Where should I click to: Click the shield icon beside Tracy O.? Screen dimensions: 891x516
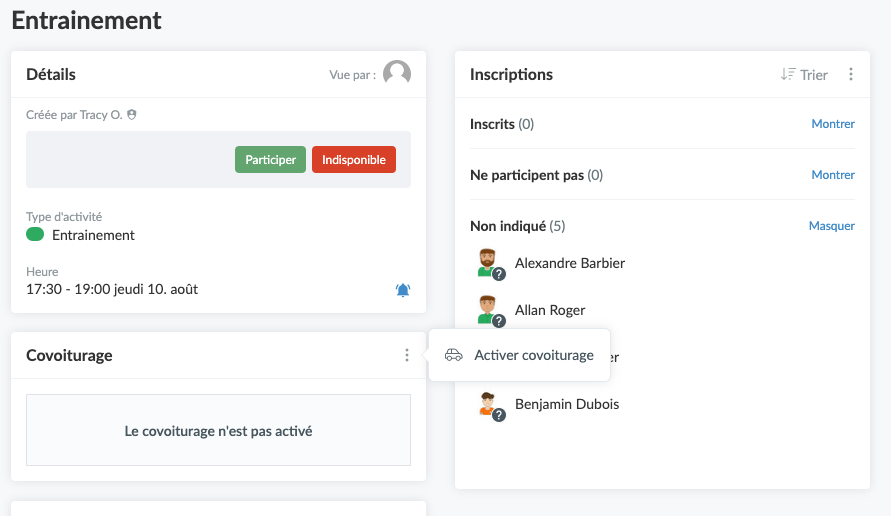point(132,115)
